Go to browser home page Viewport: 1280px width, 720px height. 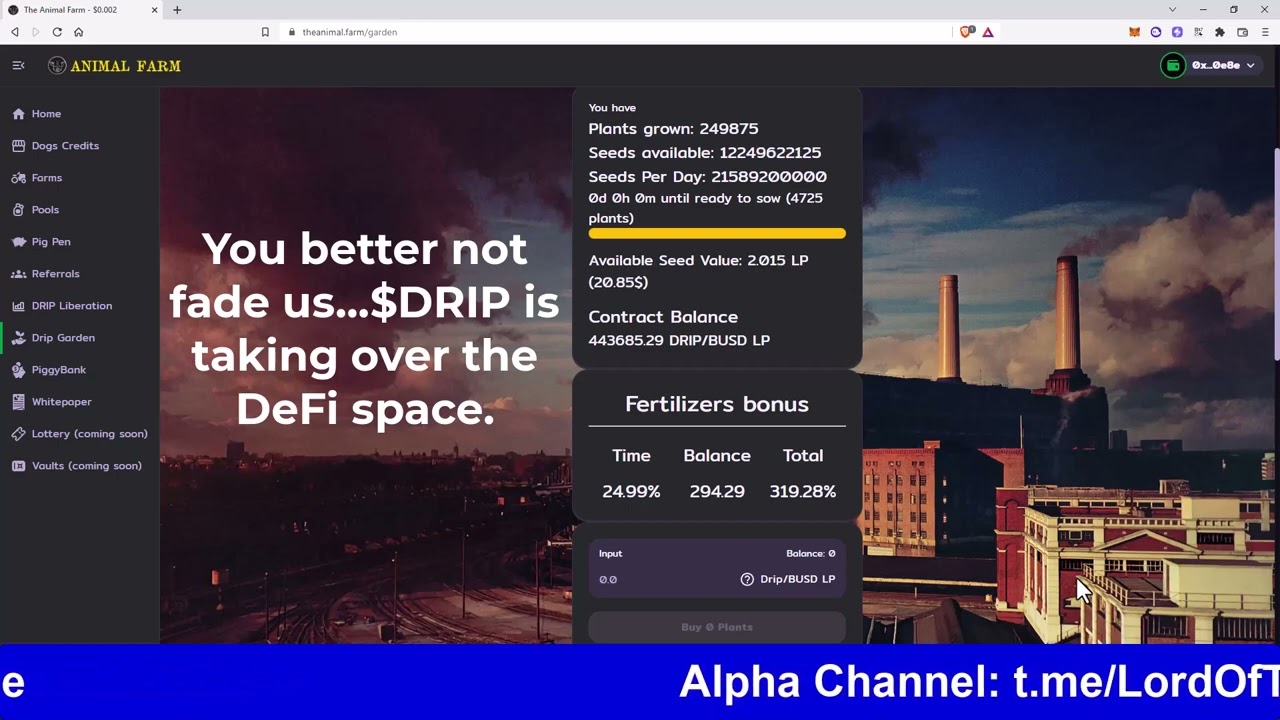pos(78,32)
